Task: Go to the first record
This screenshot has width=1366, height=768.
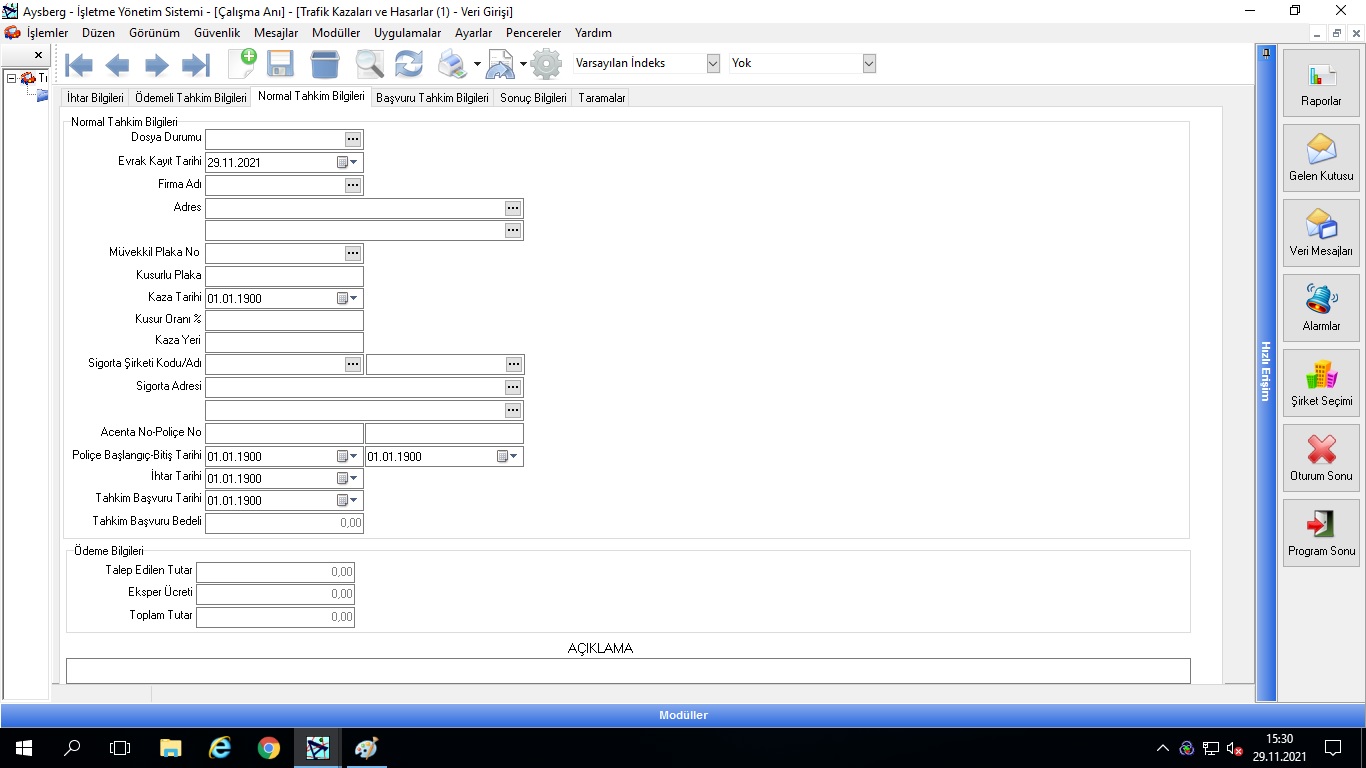Action: point(79,65)
